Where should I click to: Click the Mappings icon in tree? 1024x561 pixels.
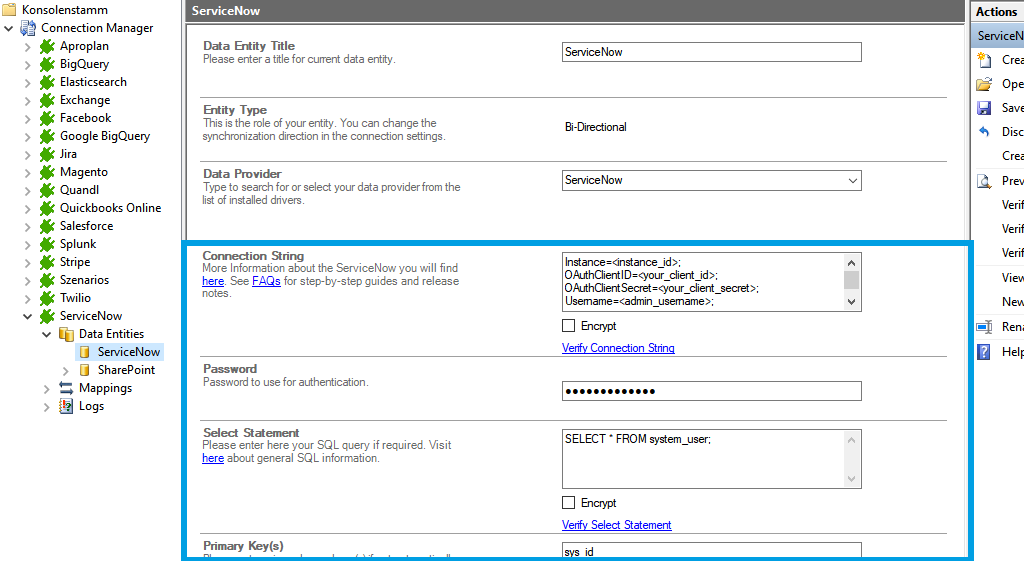[66, 388]
